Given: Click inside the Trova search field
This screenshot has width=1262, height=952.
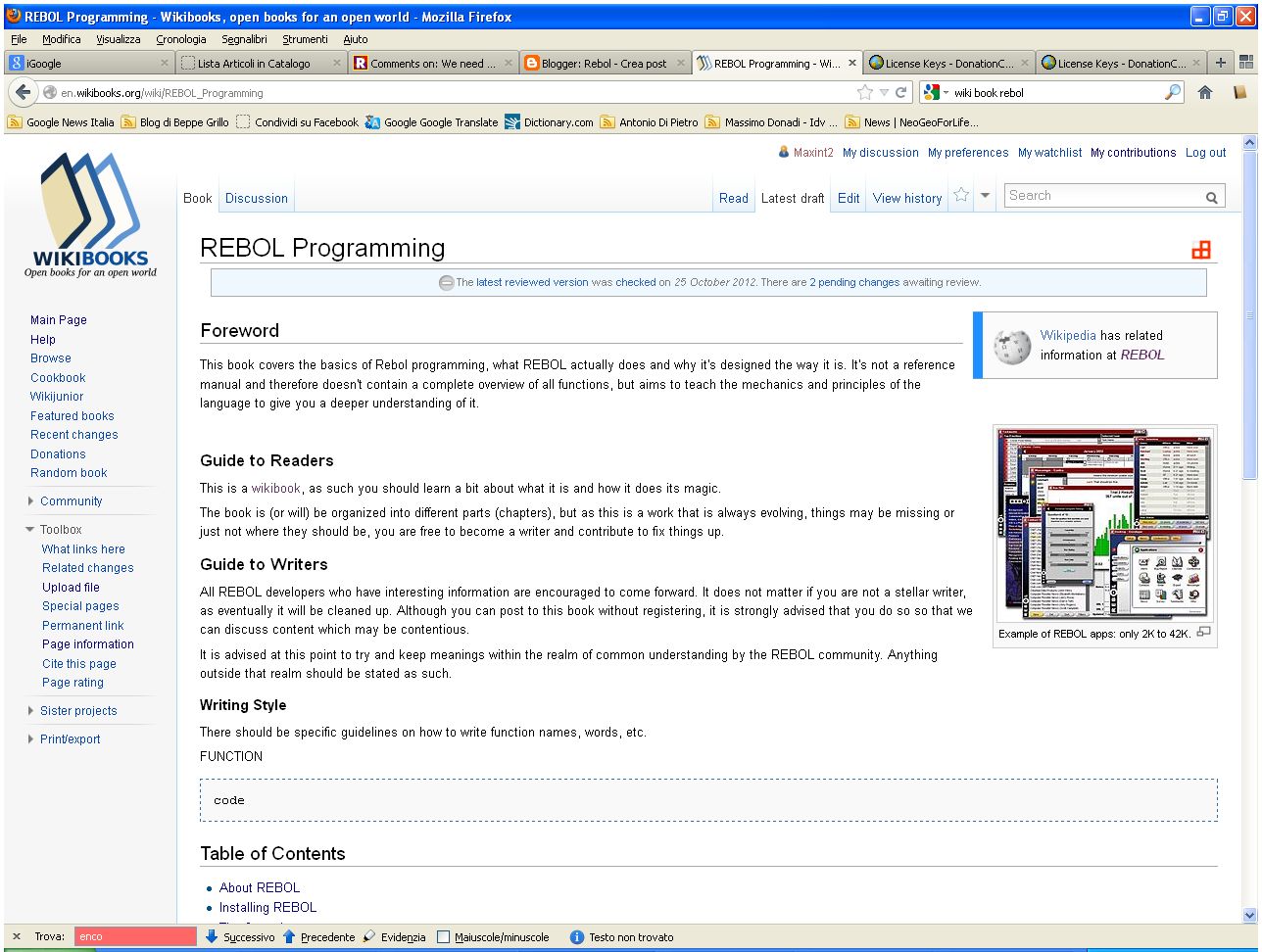Looking at the screenshot, I should (134, 936).
